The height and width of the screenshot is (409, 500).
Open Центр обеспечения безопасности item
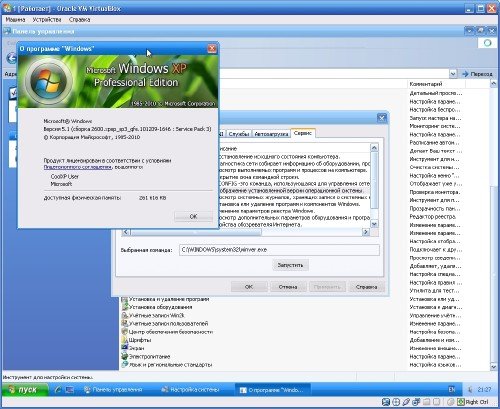(x=167, y=332)
